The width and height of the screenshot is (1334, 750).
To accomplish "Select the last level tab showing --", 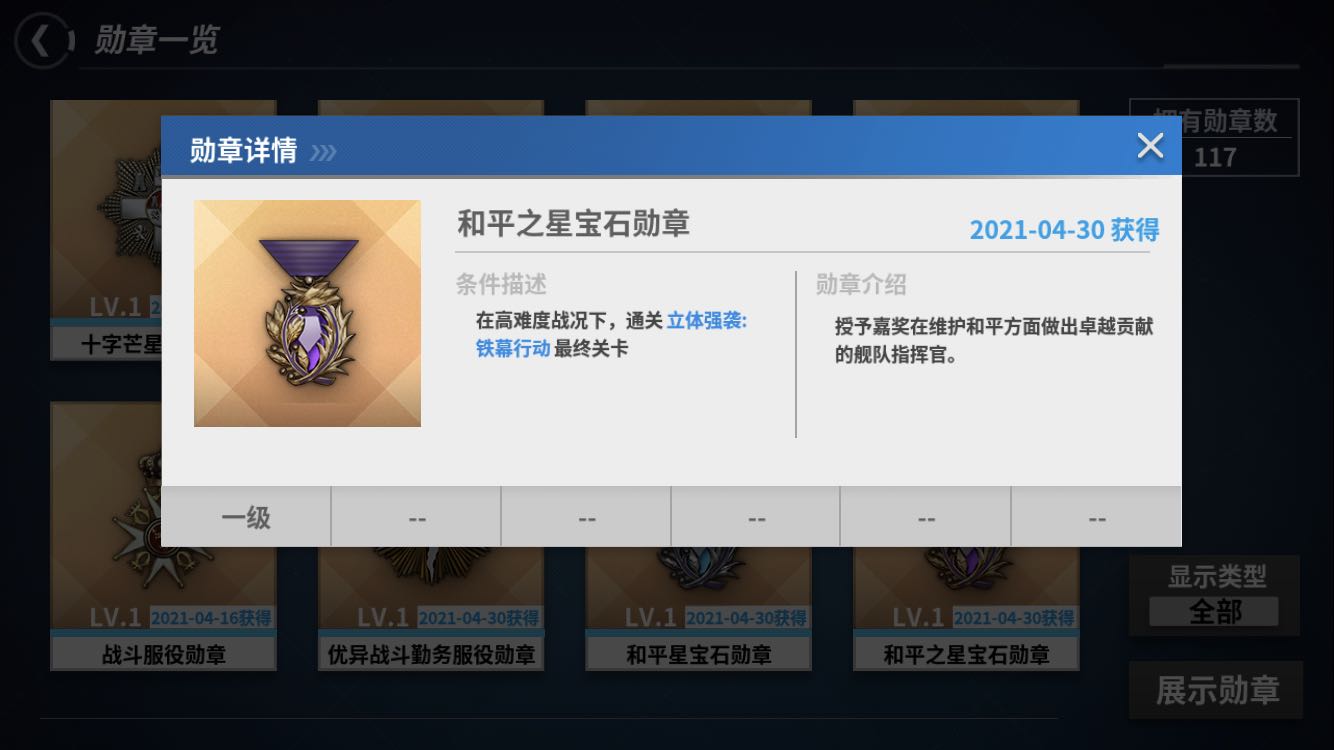I will click(1097, 518).
